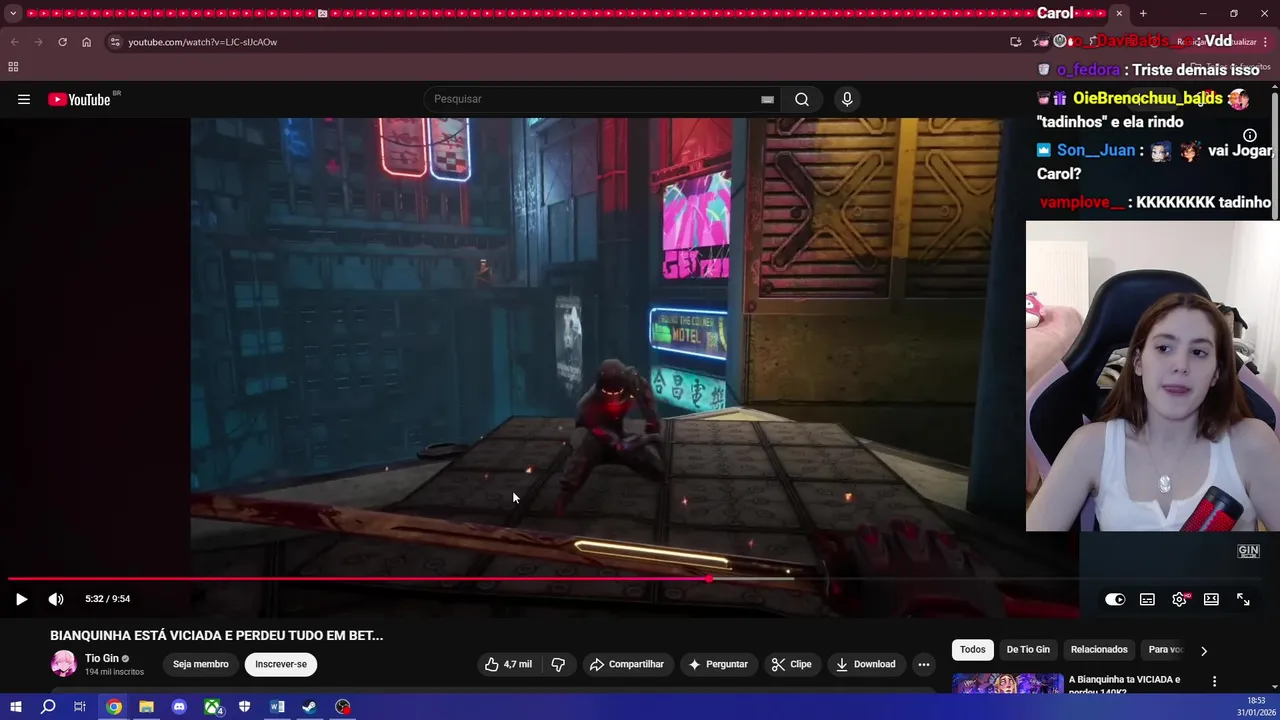This screenshot has width=1280, height=720.
Task: Select the Relacionados chip
Action: (x=1099, y=650)
